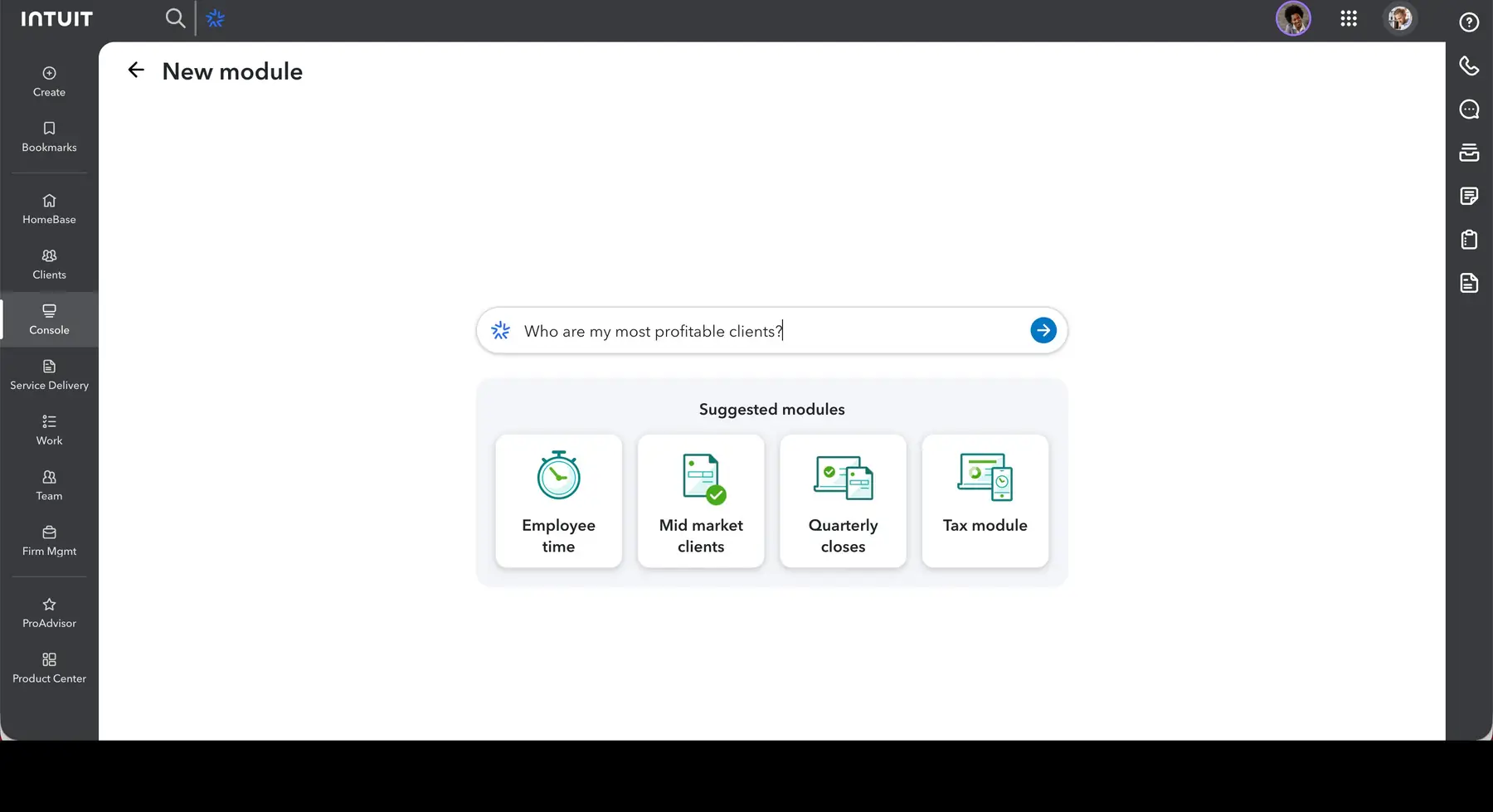Viewport: 1493px width, 812px height.
Task: Go to HomeBase in the sidebar
Action: pyautogui.click(x=49, y=210)
